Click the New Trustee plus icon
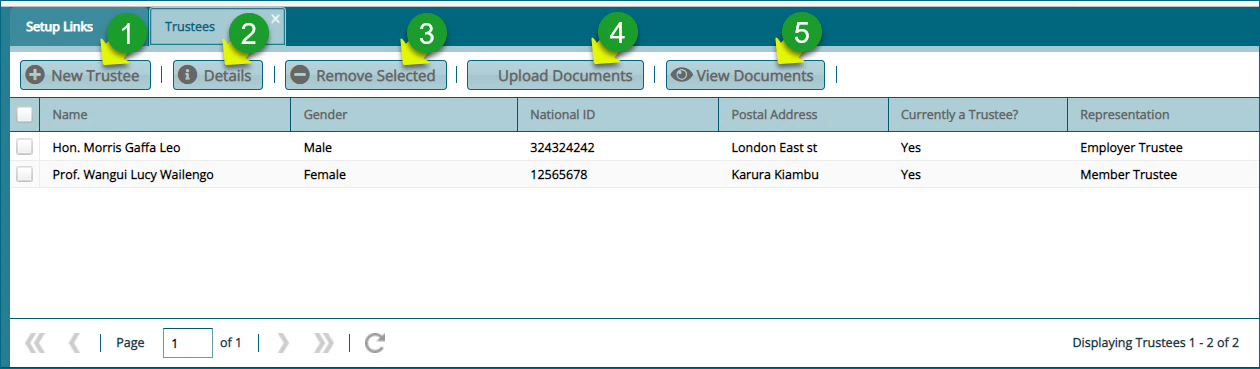This screenshot has width=1260, height=369. pyautogui.click(x=35, y=75)
